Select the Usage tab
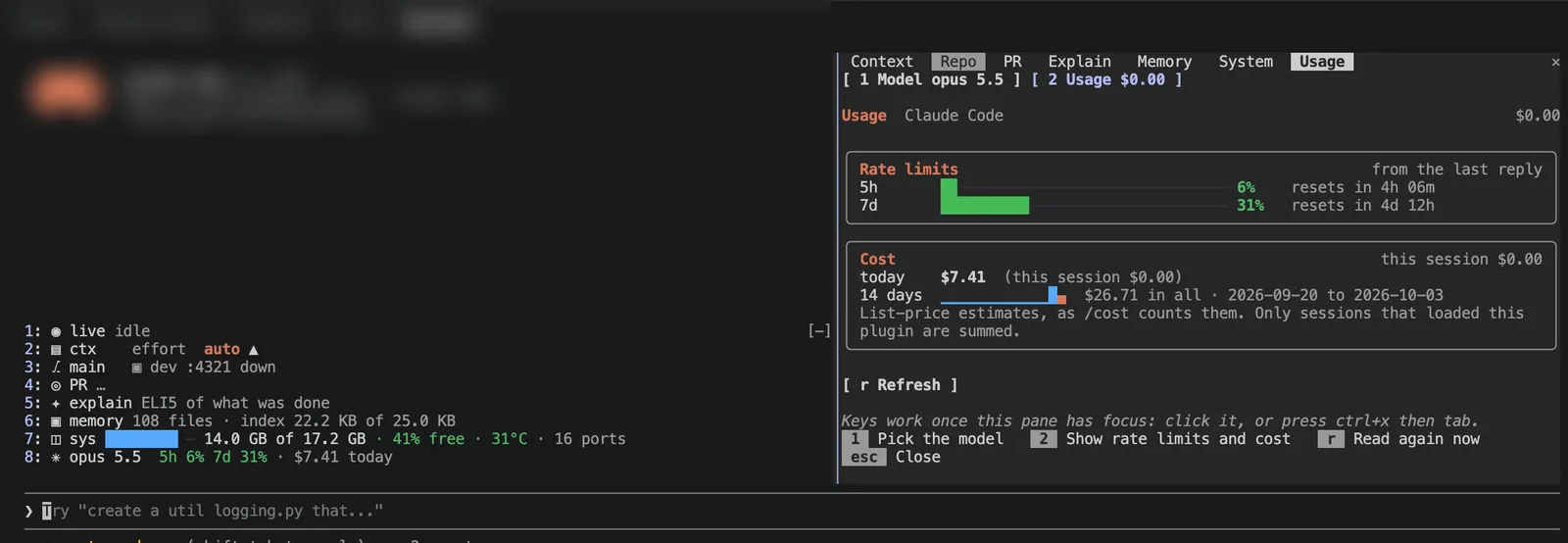This screenshot has height=543, width=1568. [x=1321, y=62]
